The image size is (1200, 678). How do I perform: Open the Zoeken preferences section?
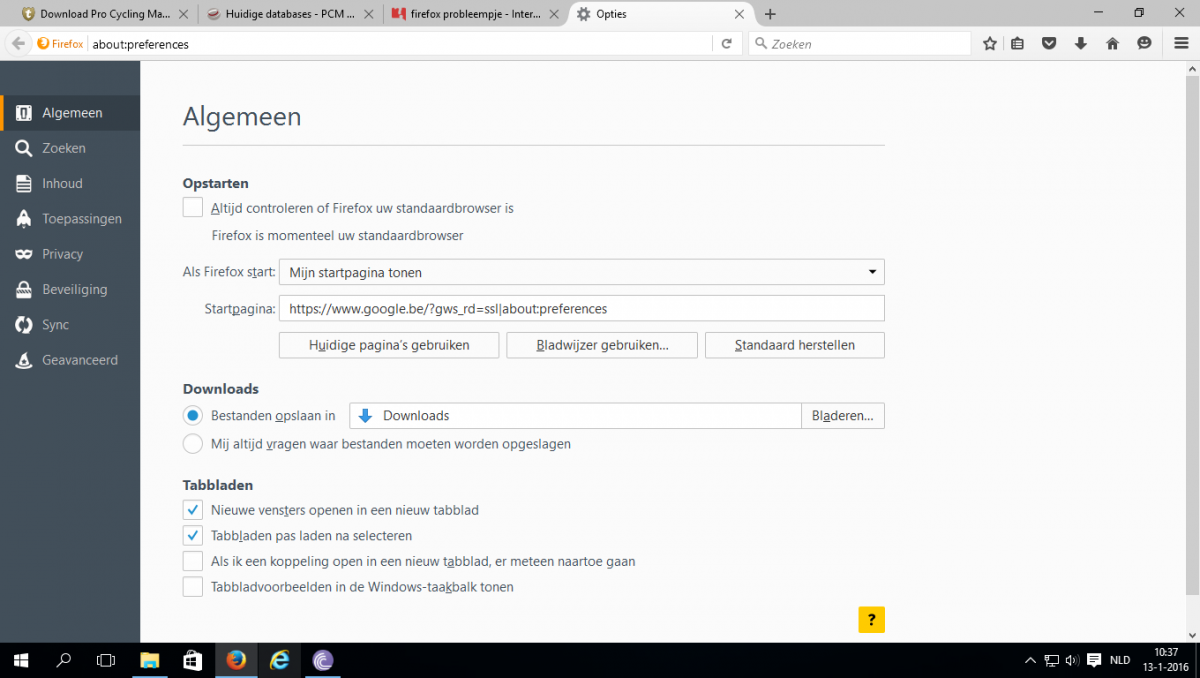pos(70,148)
